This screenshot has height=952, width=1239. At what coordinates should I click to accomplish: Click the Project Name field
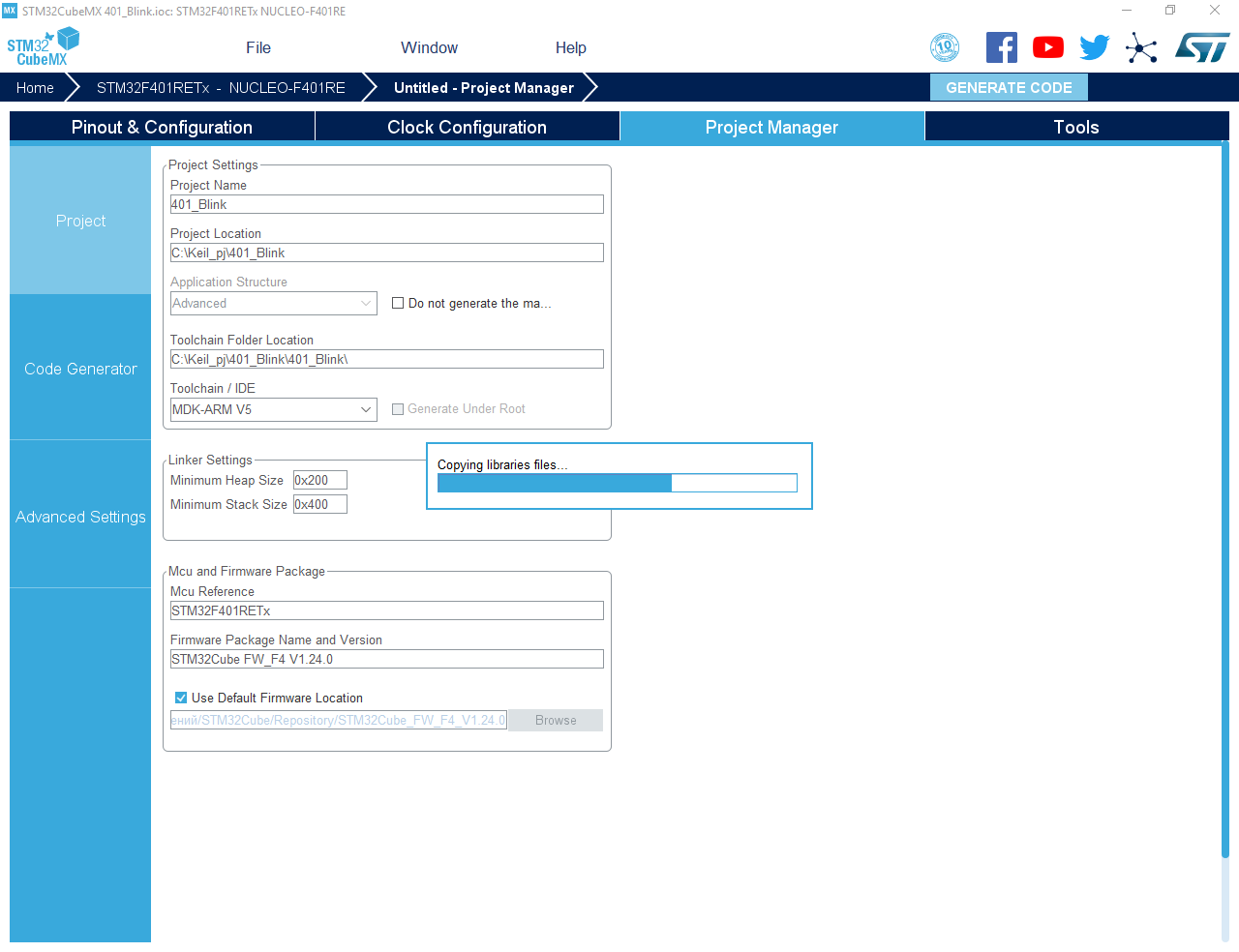(x=387, y=204)
